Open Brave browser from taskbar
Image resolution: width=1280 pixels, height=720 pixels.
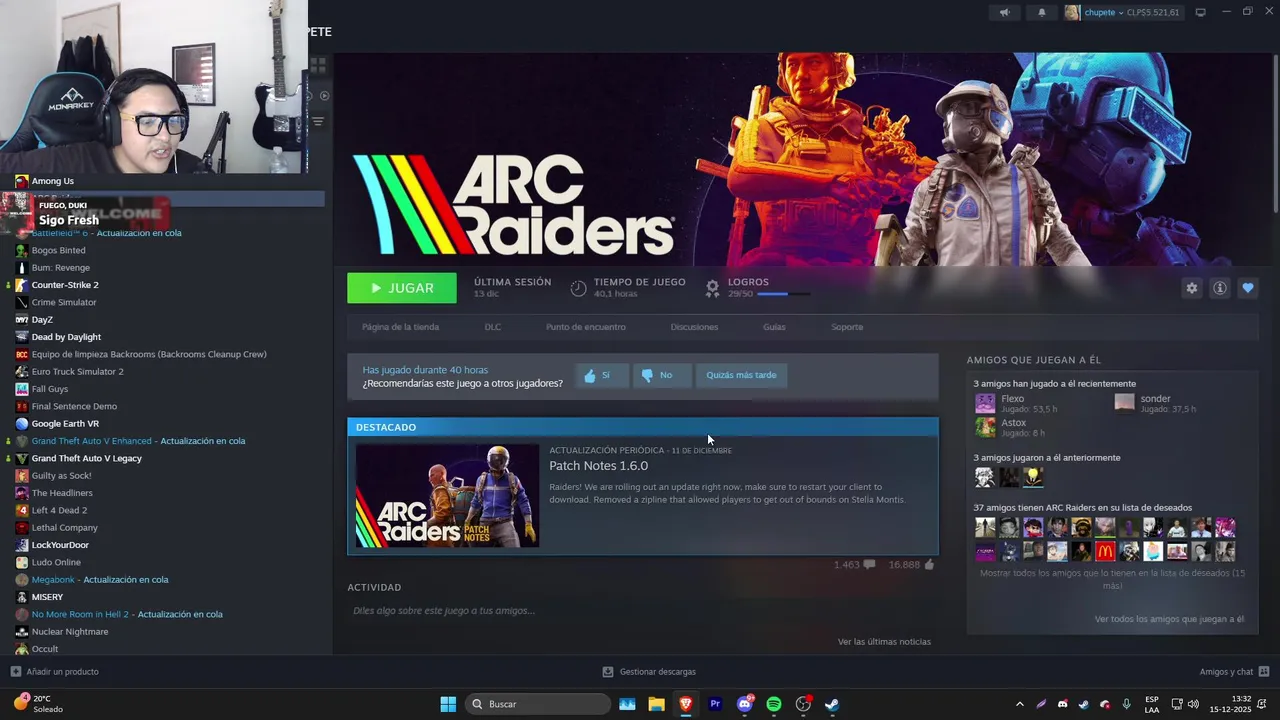pyautogui.click(x=686, y=704)
